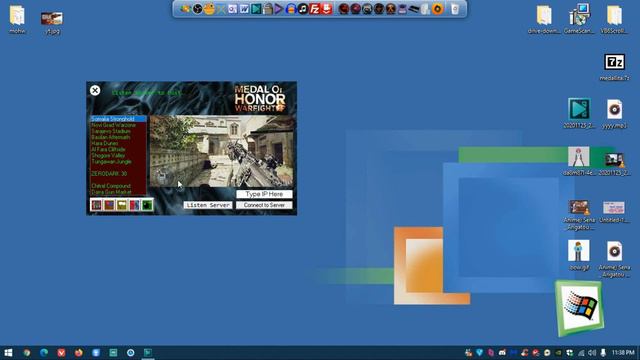
Task: Open the red download-arrow dock icon
Action: click(327, 9)
